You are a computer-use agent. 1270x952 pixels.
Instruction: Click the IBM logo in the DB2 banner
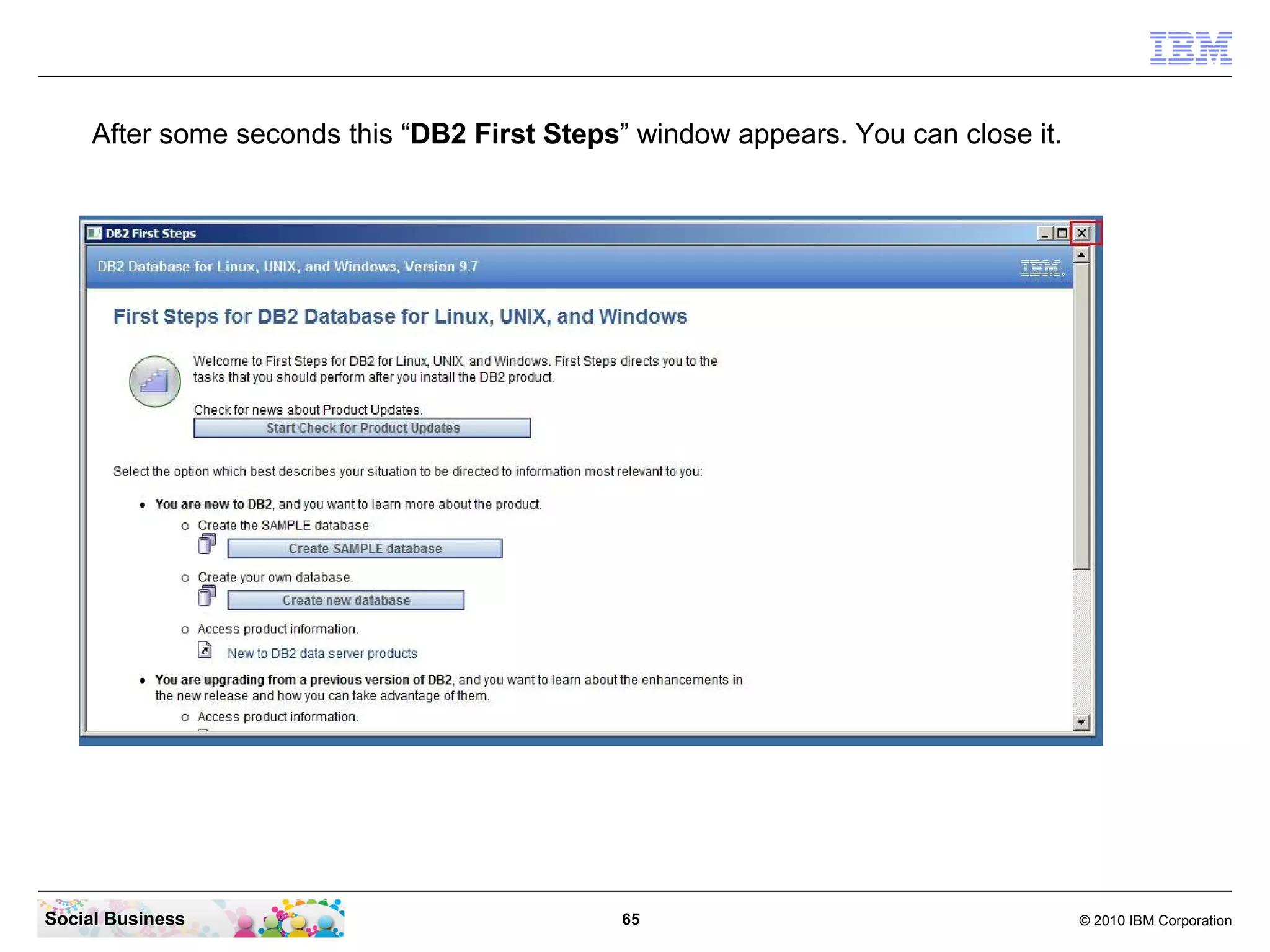pos(1042,268)
